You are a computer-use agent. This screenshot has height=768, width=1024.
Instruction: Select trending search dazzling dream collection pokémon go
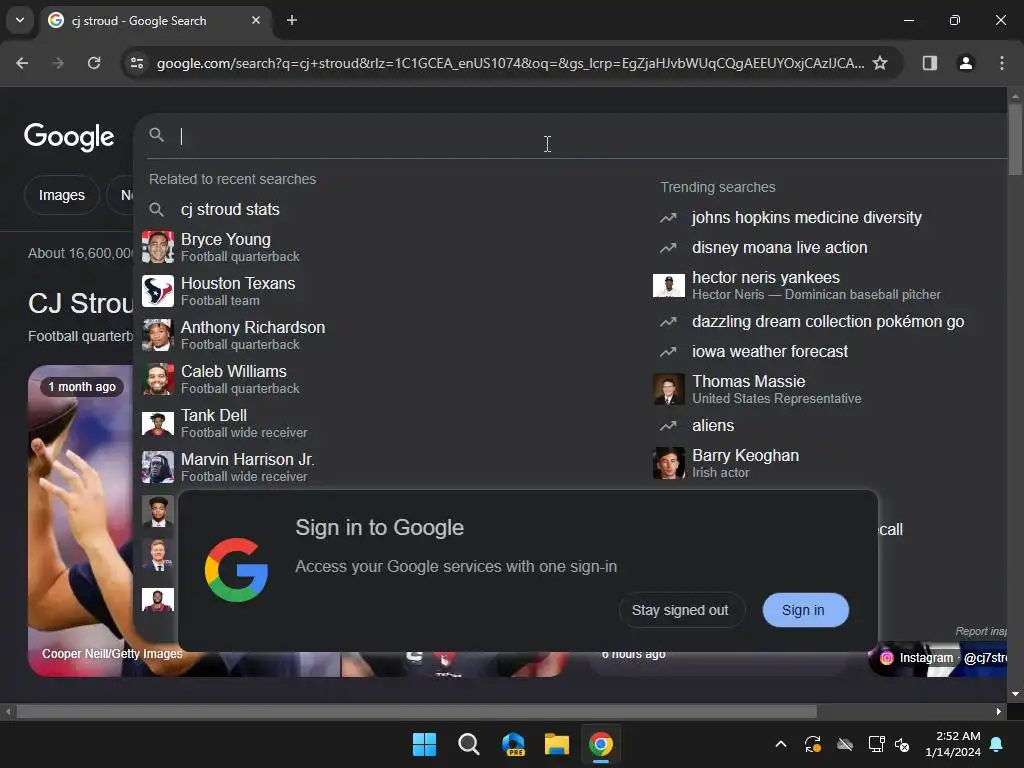(828, 321)
